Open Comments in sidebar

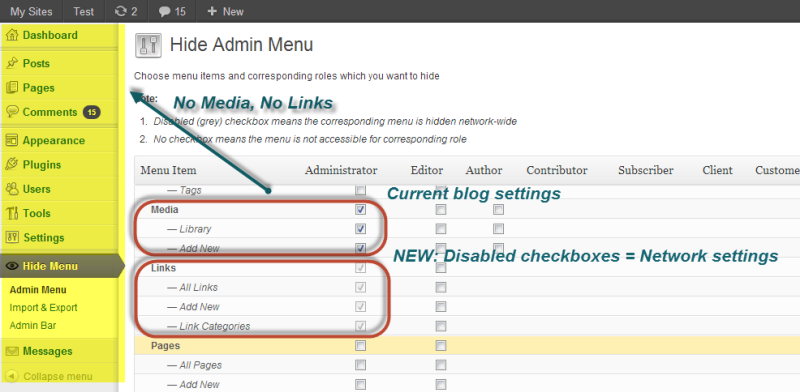49,112
